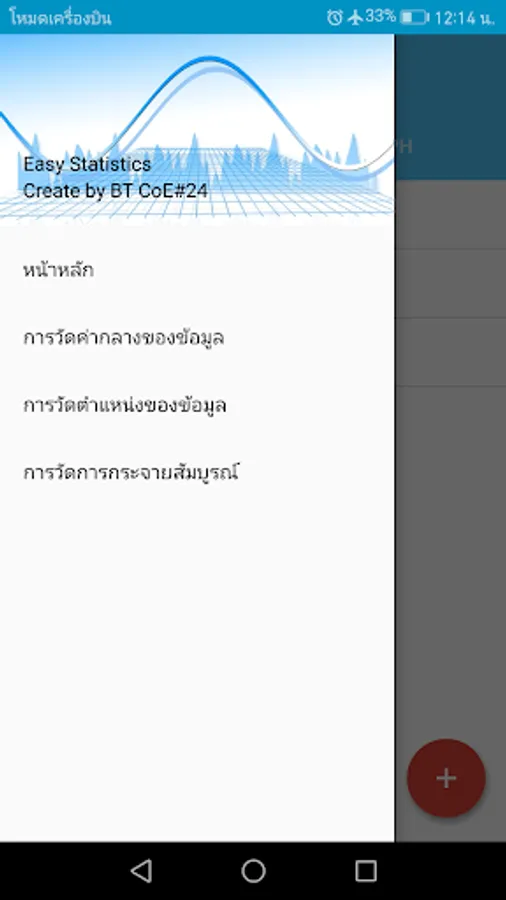Image resolution: width=506 pixels, height=900 pixels.
Task: Tap the airplane mode status icon
Action: pyautogui.click(x=355, y=17)
